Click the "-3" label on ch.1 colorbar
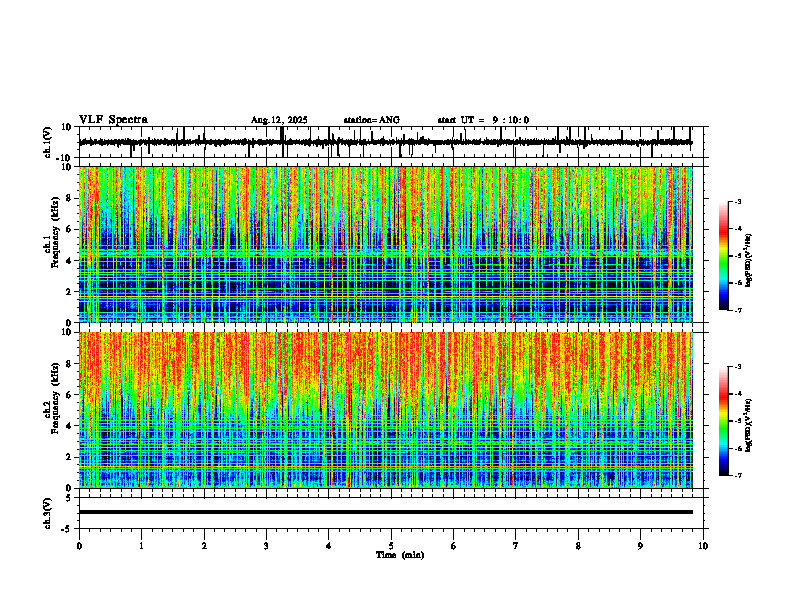The image size is (792, 612). click(x=738, y=201)
